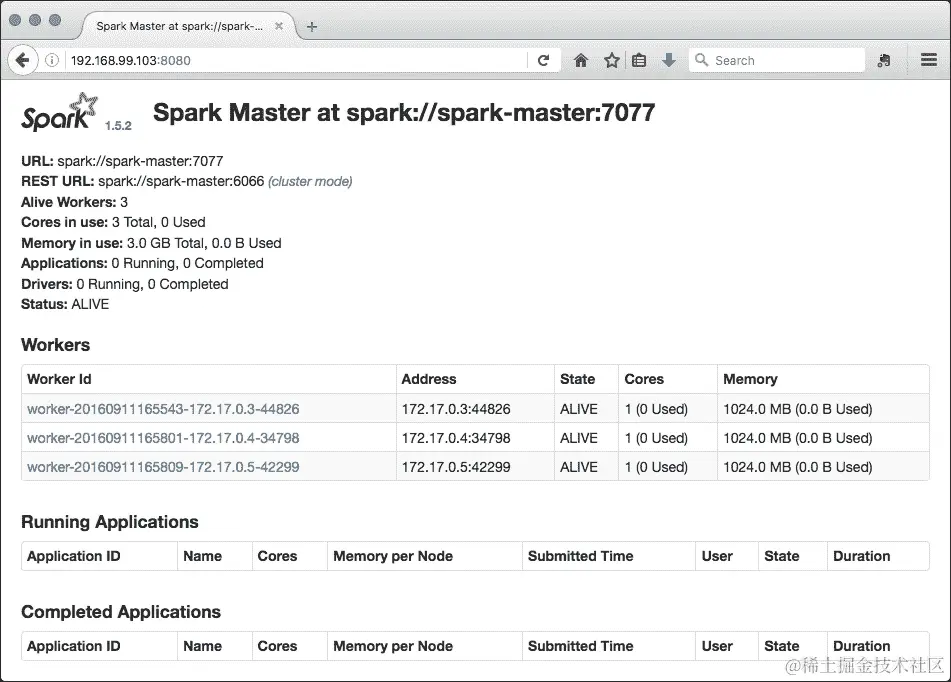Open a new browser tab with the plus button

(311, 28)
